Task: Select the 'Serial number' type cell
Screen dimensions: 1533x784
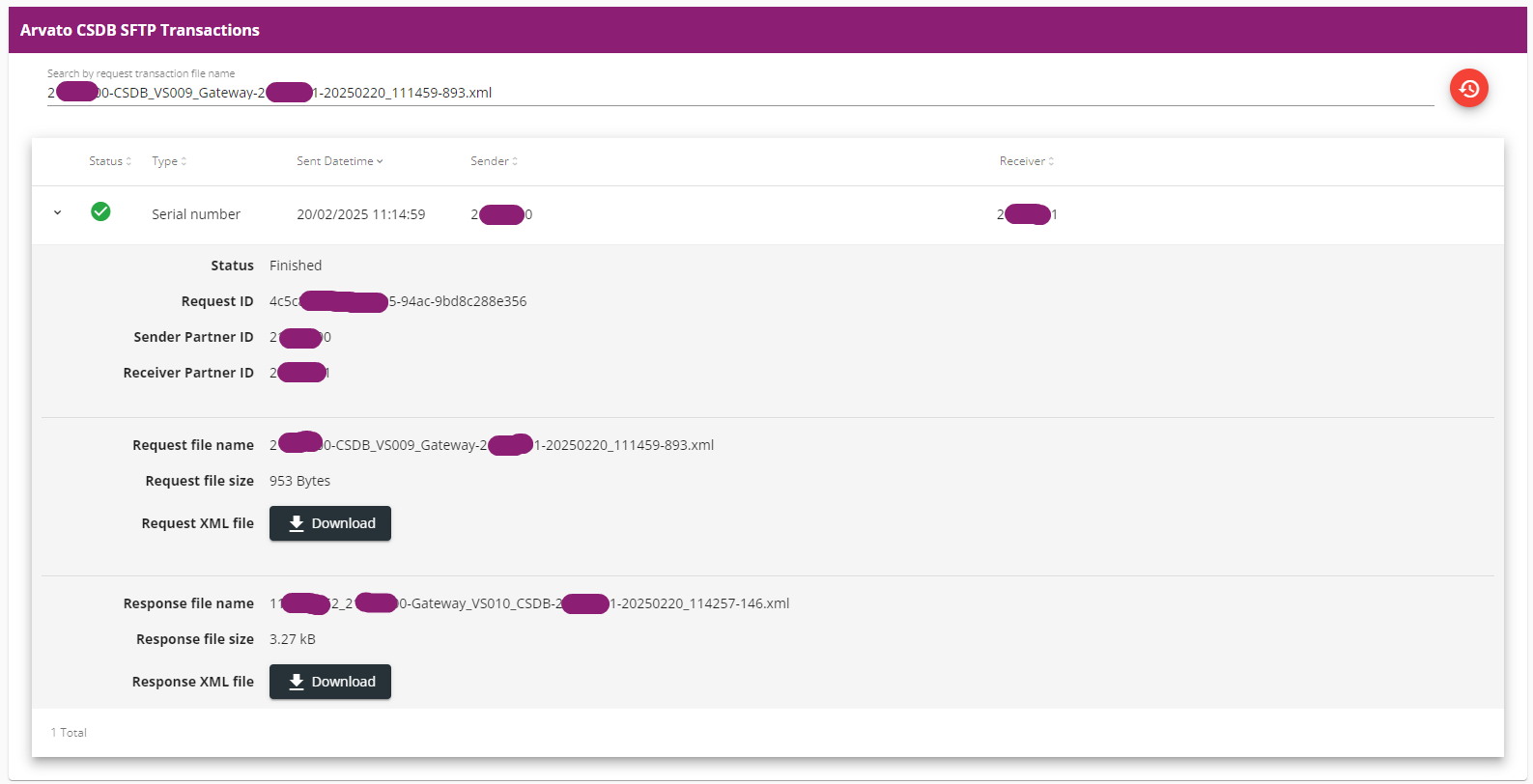Action: click(x=196, y=214)
